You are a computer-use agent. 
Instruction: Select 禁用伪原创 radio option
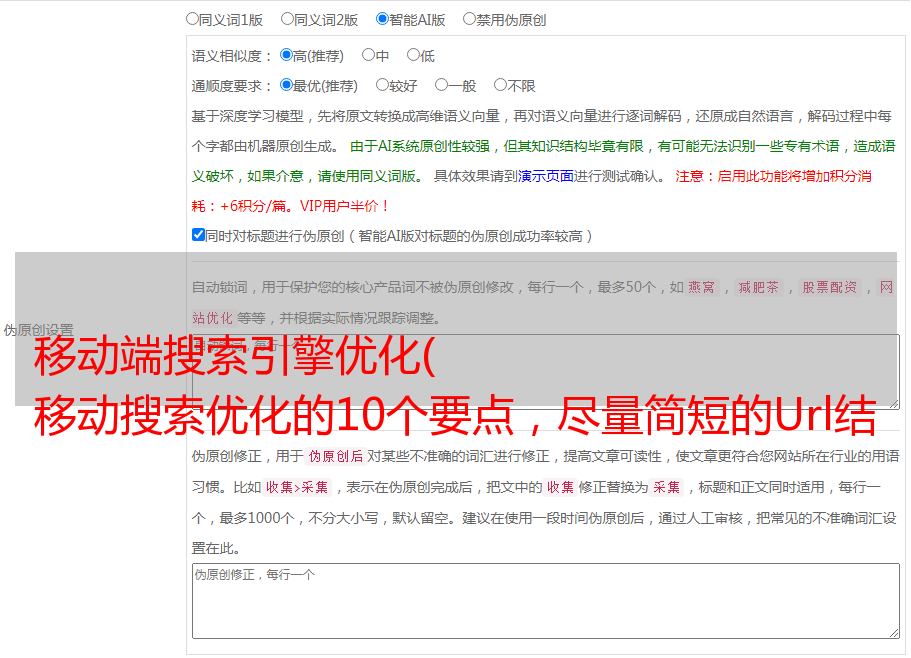pos(469,19)
